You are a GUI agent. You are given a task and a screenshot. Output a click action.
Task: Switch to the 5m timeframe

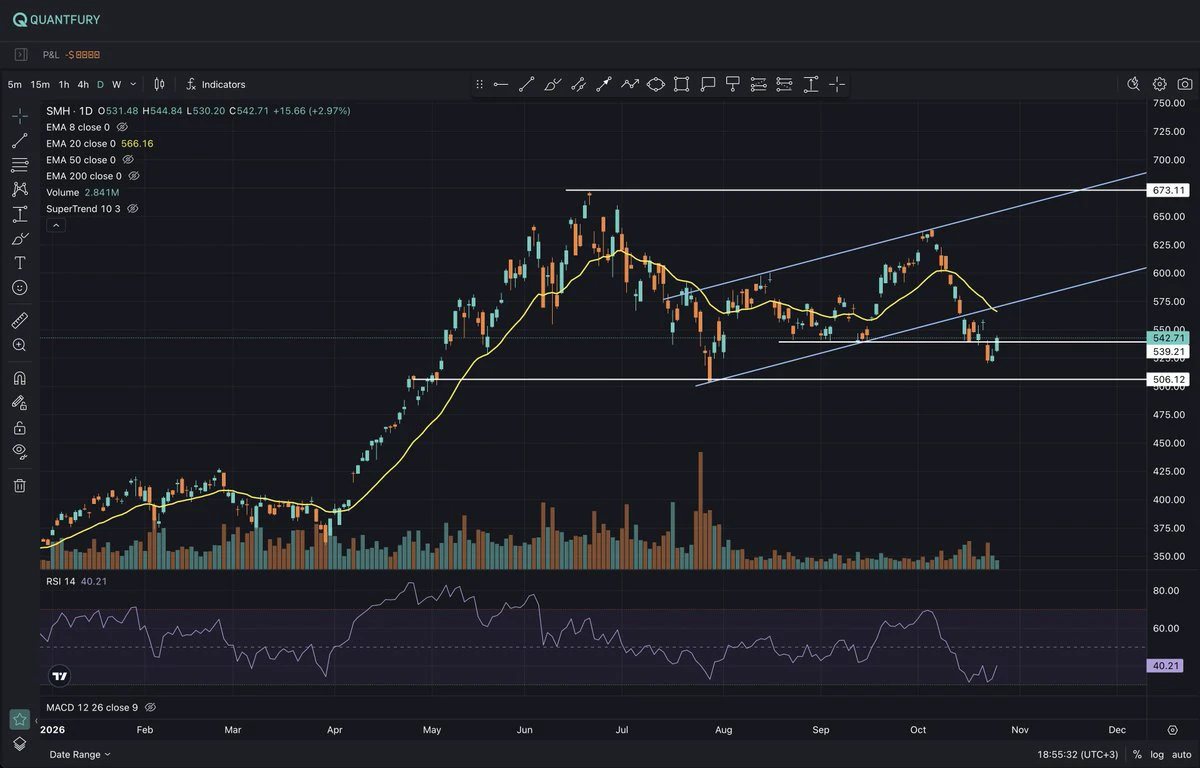click(x=15, y=85)
